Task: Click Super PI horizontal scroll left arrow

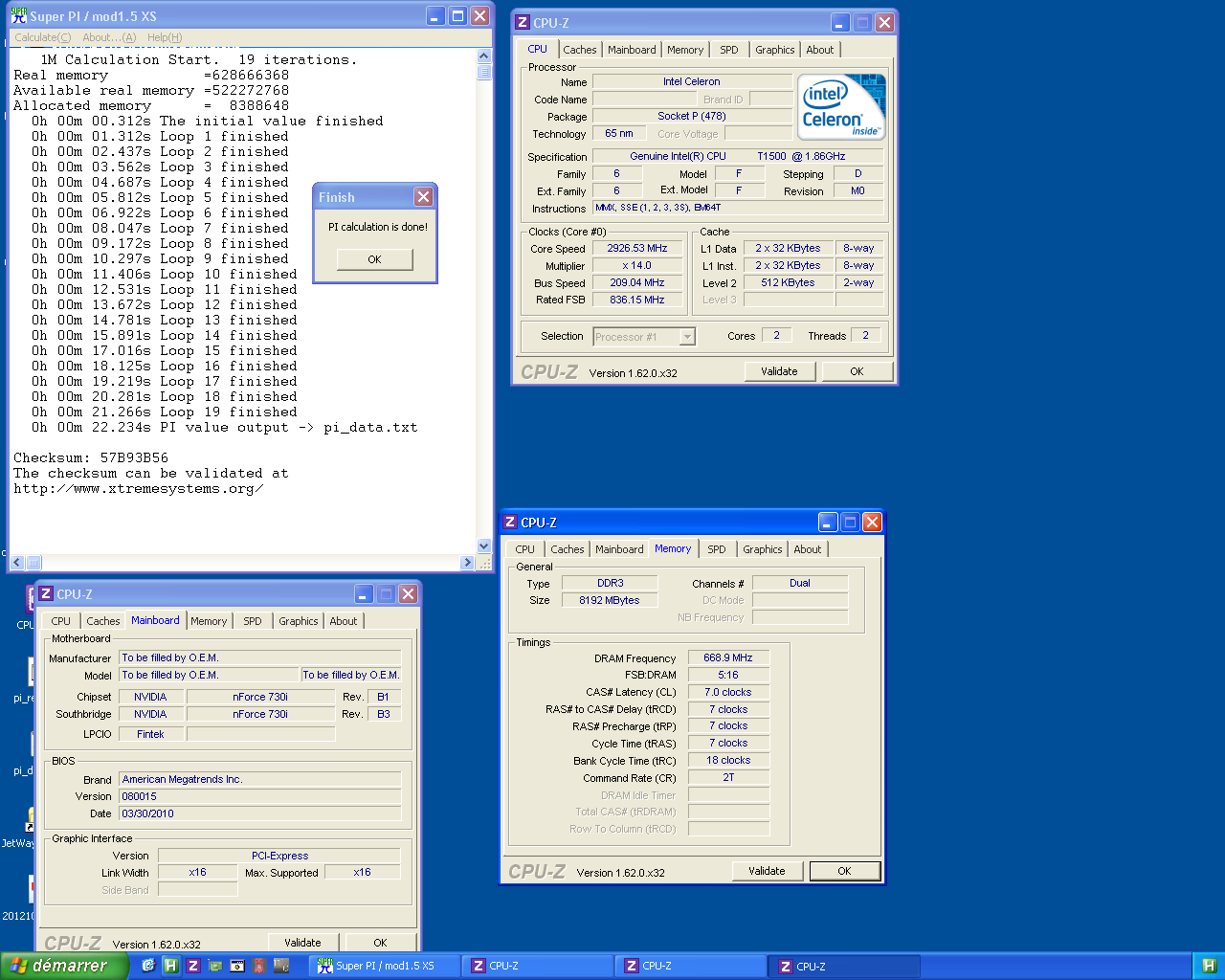Action: click(18, 563)
